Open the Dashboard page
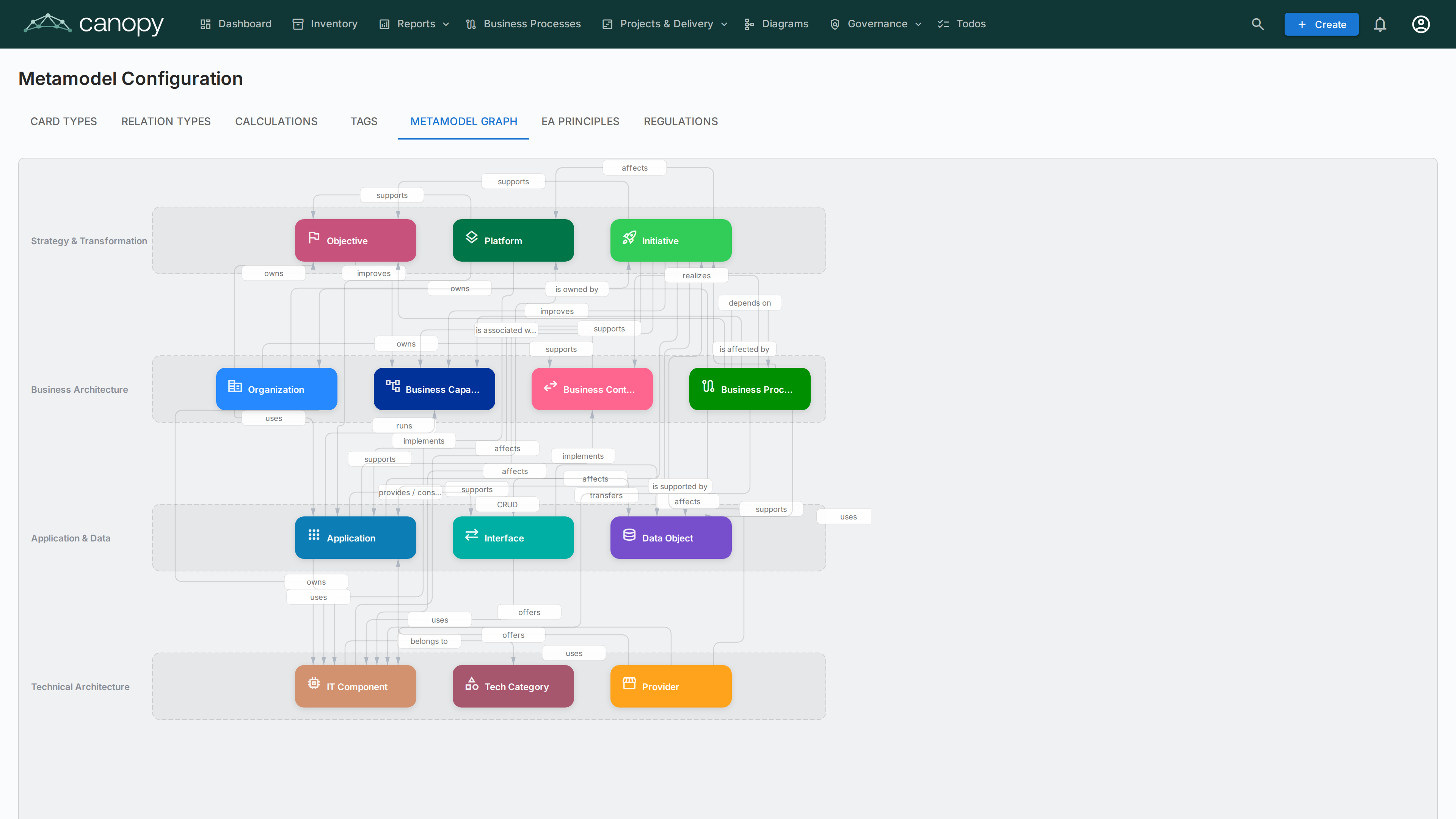 (x=236, y=24)
